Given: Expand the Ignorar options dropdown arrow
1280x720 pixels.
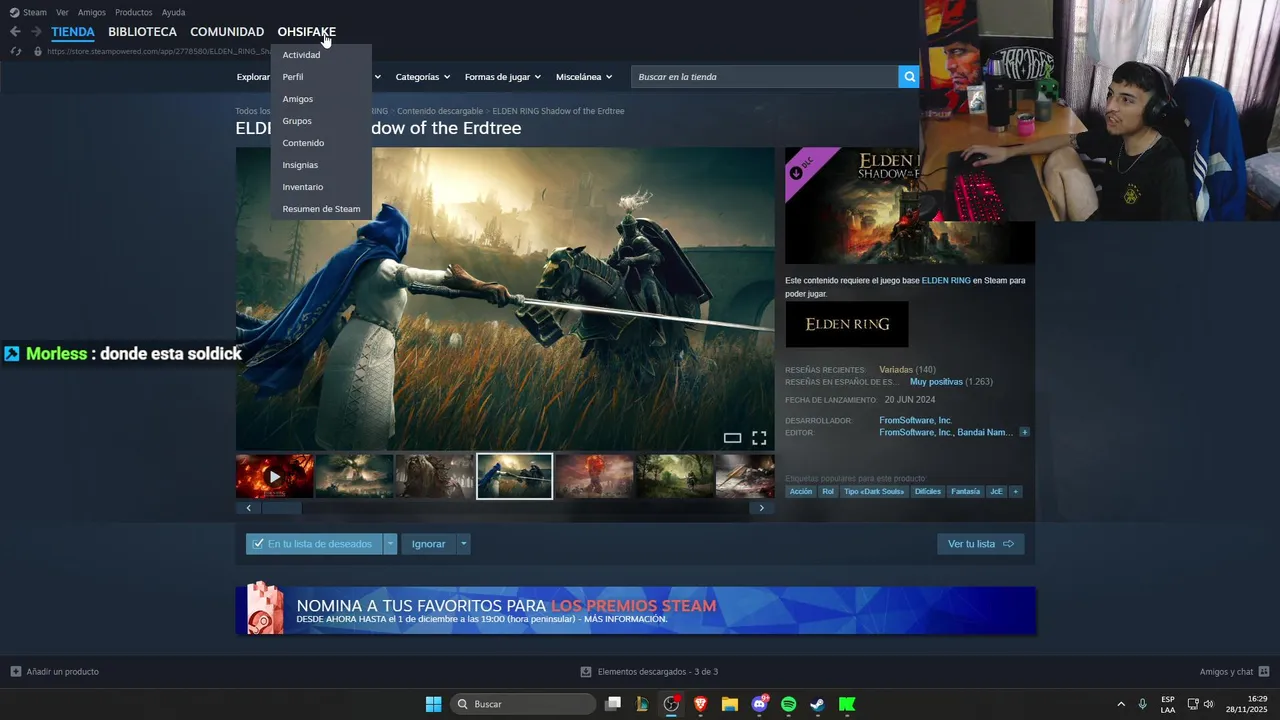Looking at the screenshot, I should [463, 544].
